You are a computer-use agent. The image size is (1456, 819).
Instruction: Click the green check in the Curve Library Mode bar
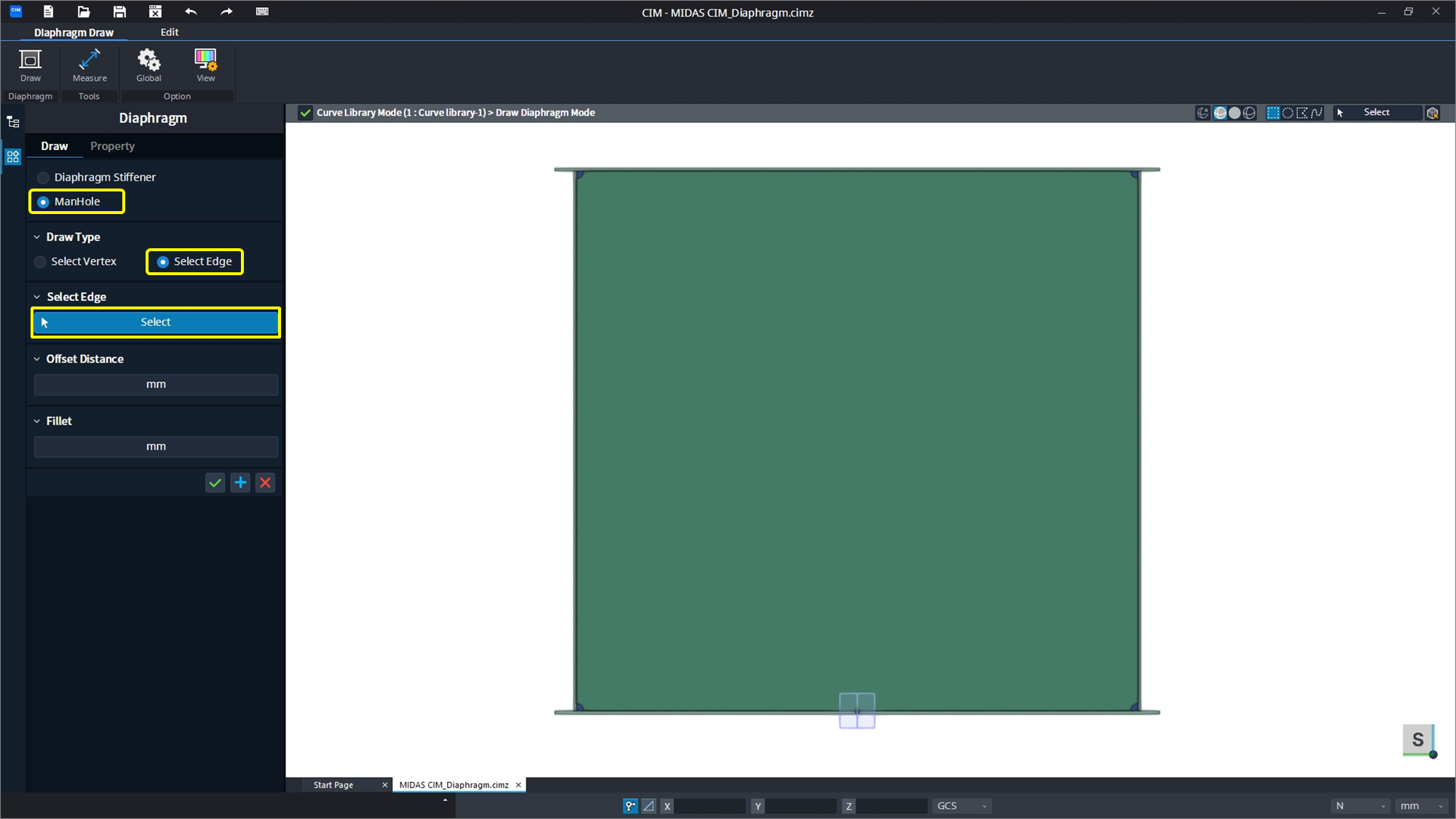click(305, 113)
